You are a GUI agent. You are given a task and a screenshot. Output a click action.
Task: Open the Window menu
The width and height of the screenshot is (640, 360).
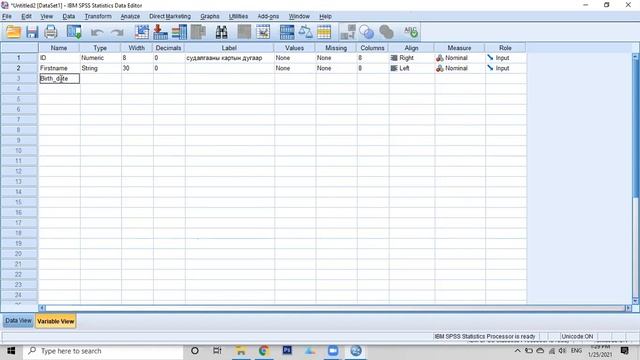(299, 16)
